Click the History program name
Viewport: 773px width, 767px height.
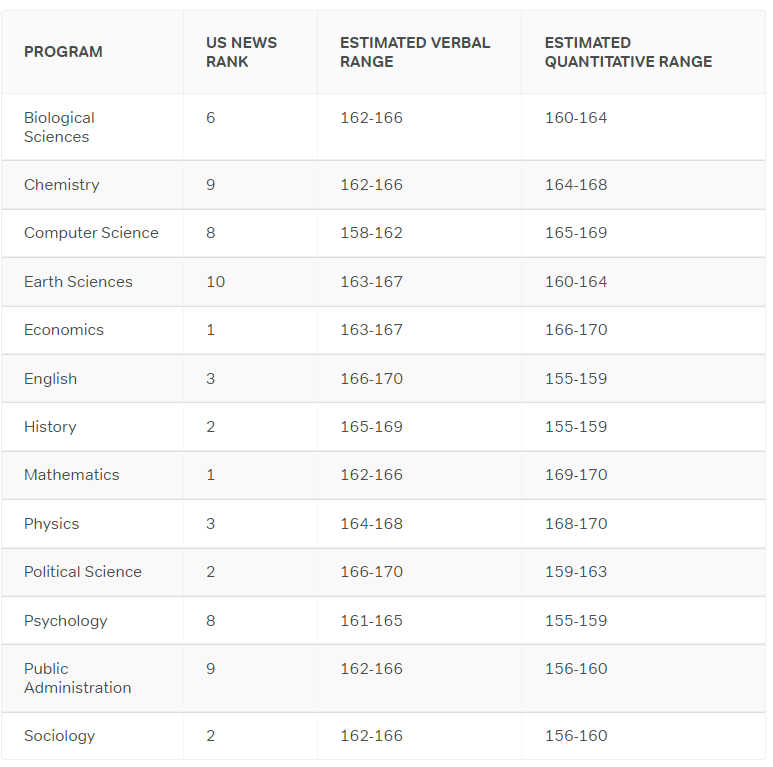(x=50, y=427)
